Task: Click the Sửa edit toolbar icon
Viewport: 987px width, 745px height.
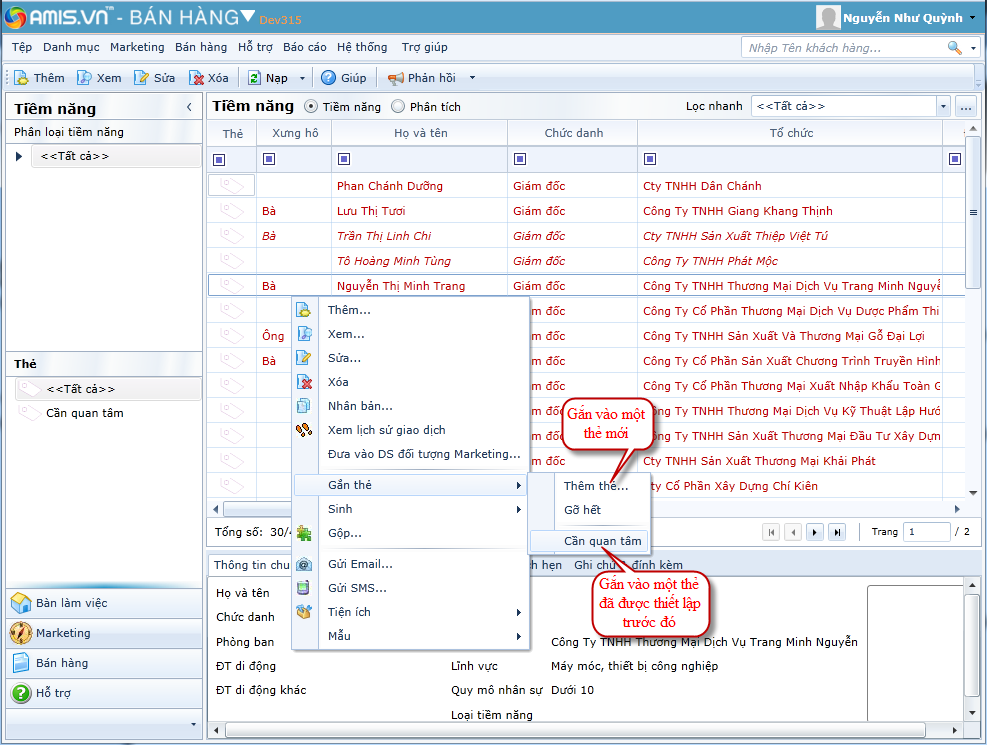Action: (142, 78)
